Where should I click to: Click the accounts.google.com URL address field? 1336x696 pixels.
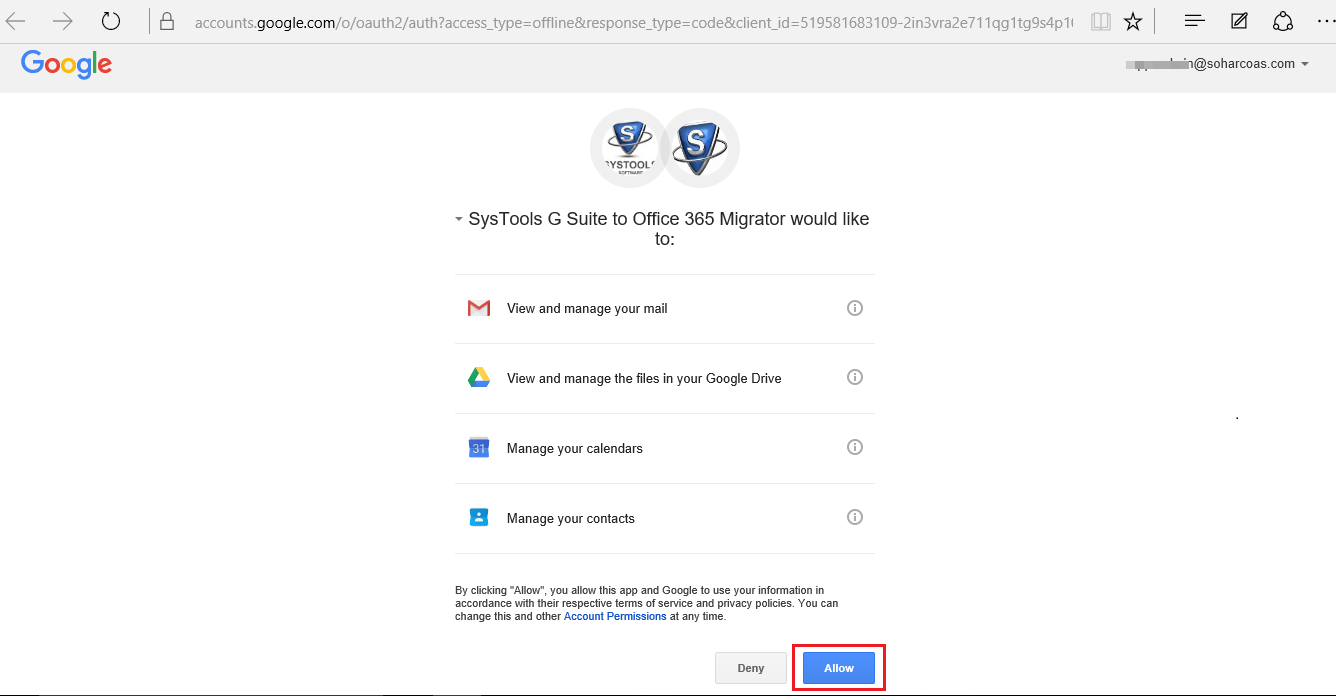[x=633, y=21]
